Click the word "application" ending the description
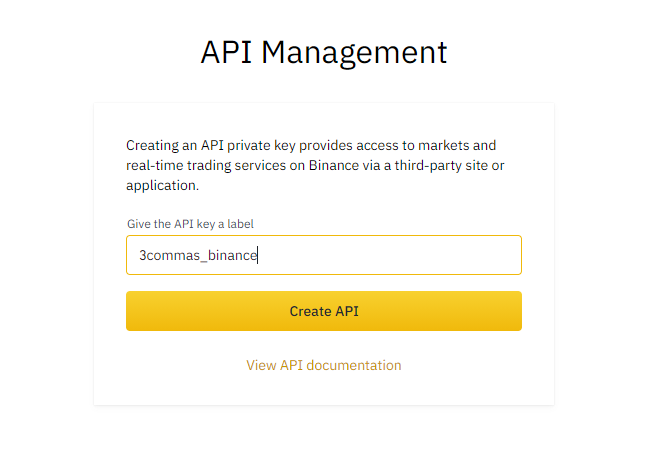This screenshot has width=670, height=461. [x=162, y=186]
